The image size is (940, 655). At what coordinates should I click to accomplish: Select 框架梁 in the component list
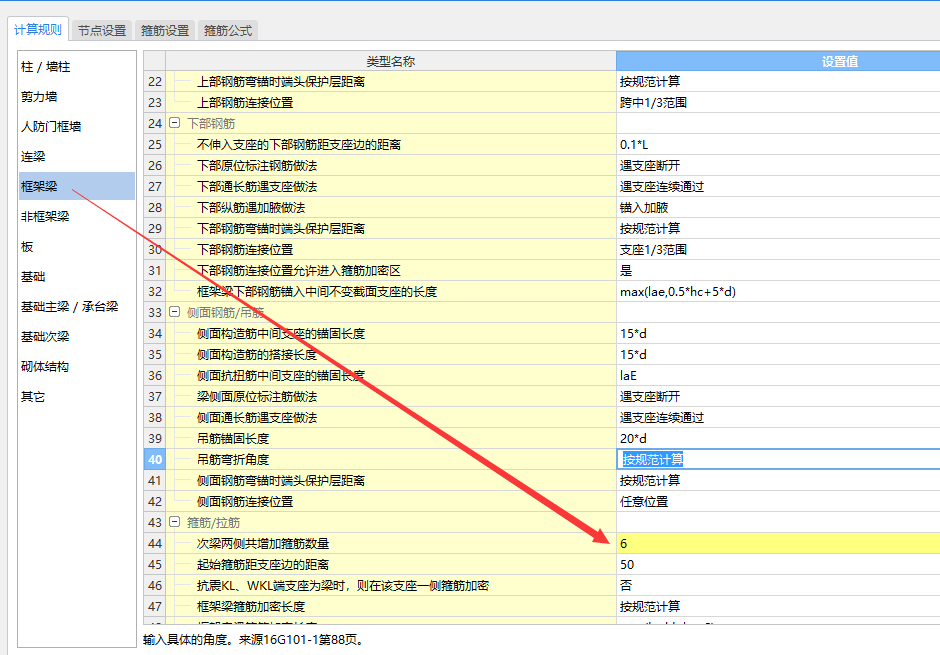pyautogui.click(x=77, y=186)
